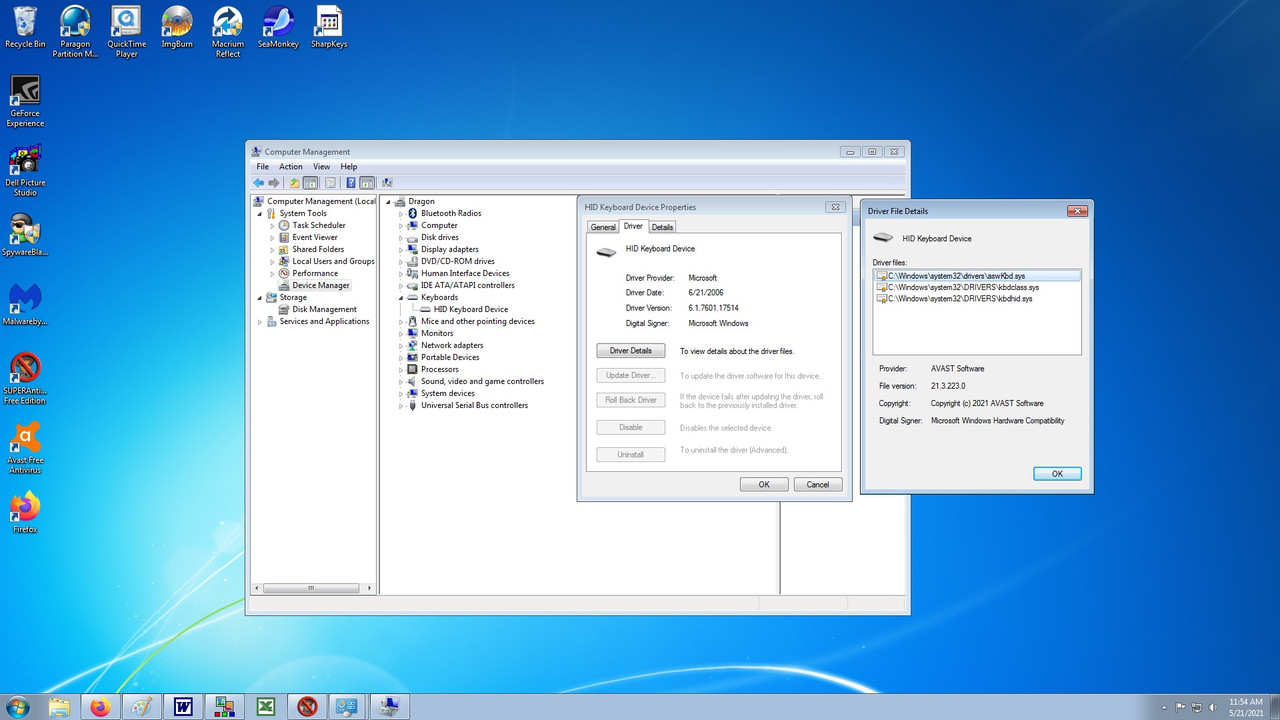
Task: Open Paragon Partition Manager desktop icon
Action: point(75,32)
